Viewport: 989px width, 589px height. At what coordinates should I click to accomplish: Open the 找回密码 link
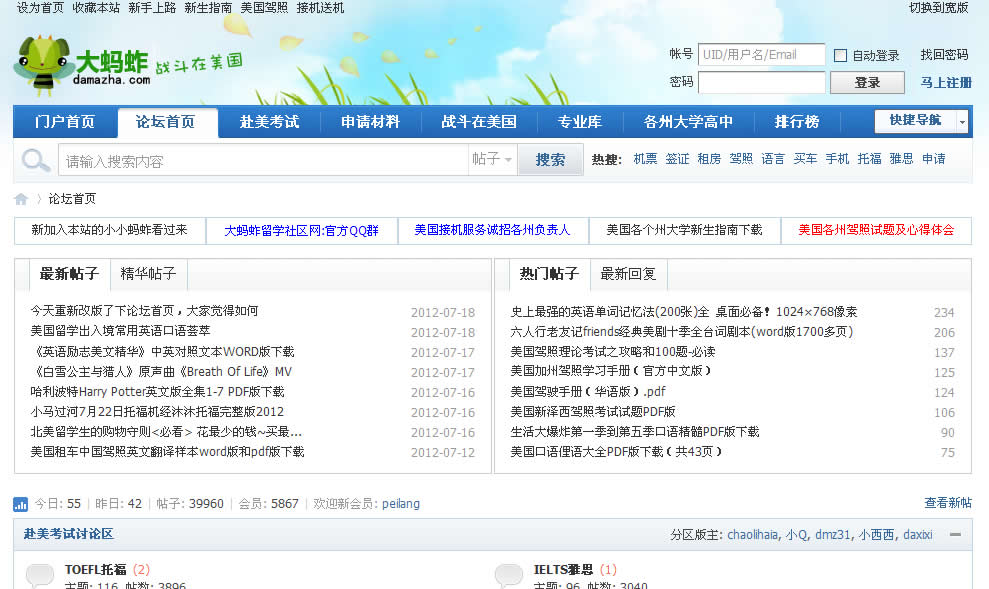coord(944,55)
